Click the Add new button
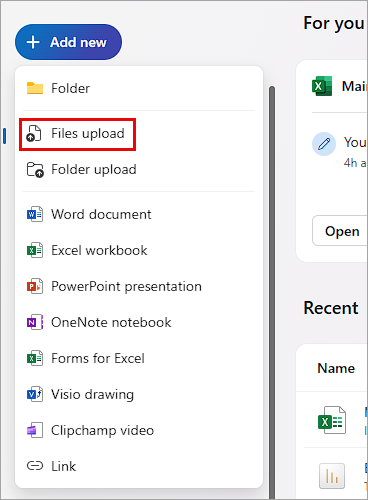The height and width of the screenshot is (500, 368). [68, 42]
